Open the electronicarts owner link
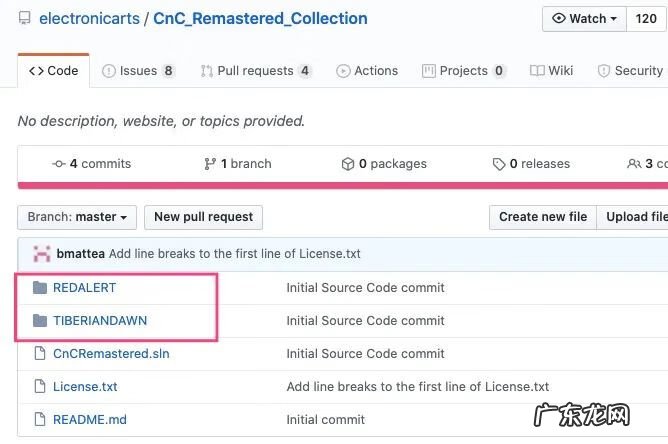Screen dimensions: 668x444 90,19
